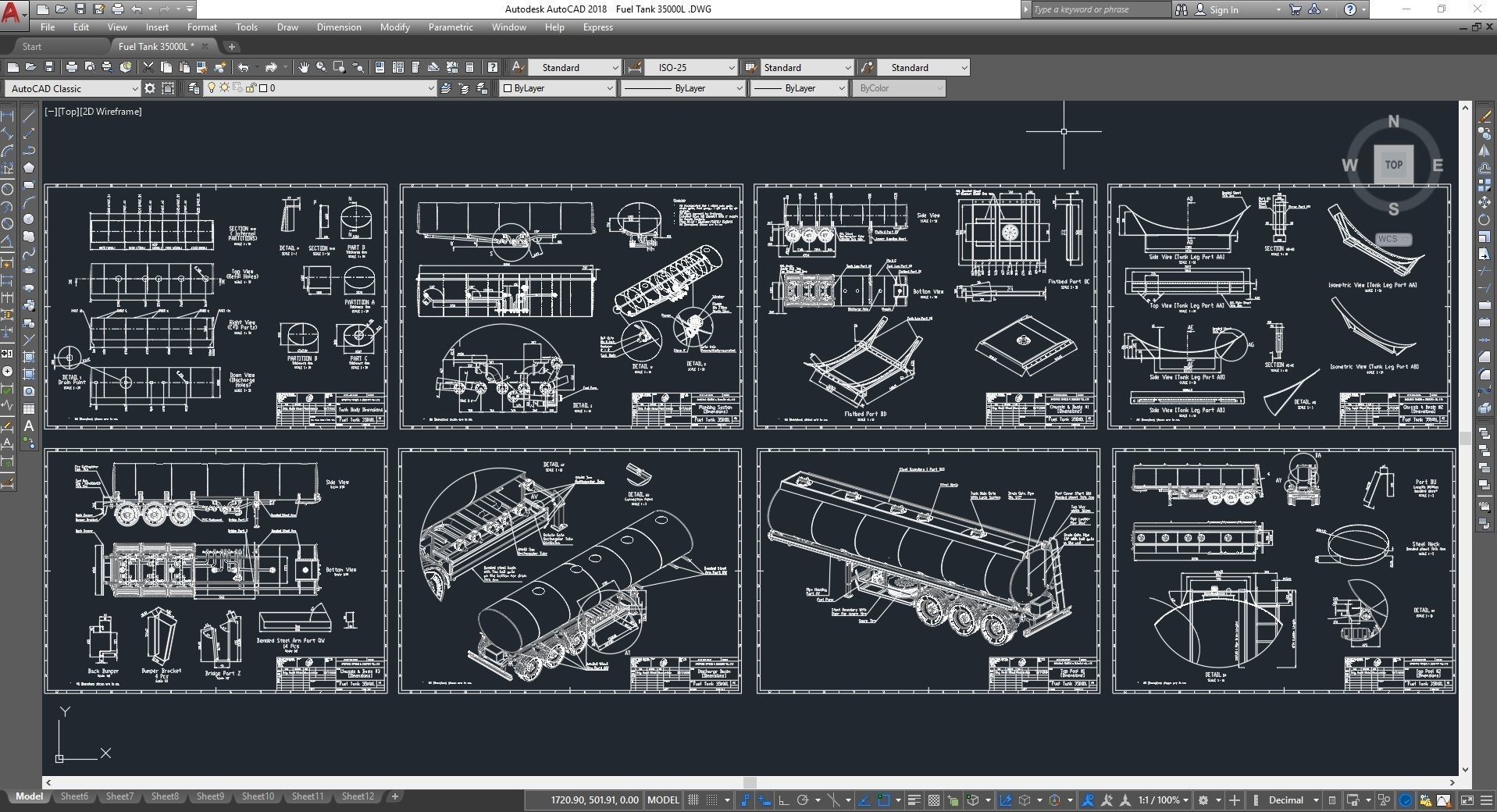This screenshot has height=812, width=1497.
Task: Click the ByLayer color swatch box
Action: 508,88
